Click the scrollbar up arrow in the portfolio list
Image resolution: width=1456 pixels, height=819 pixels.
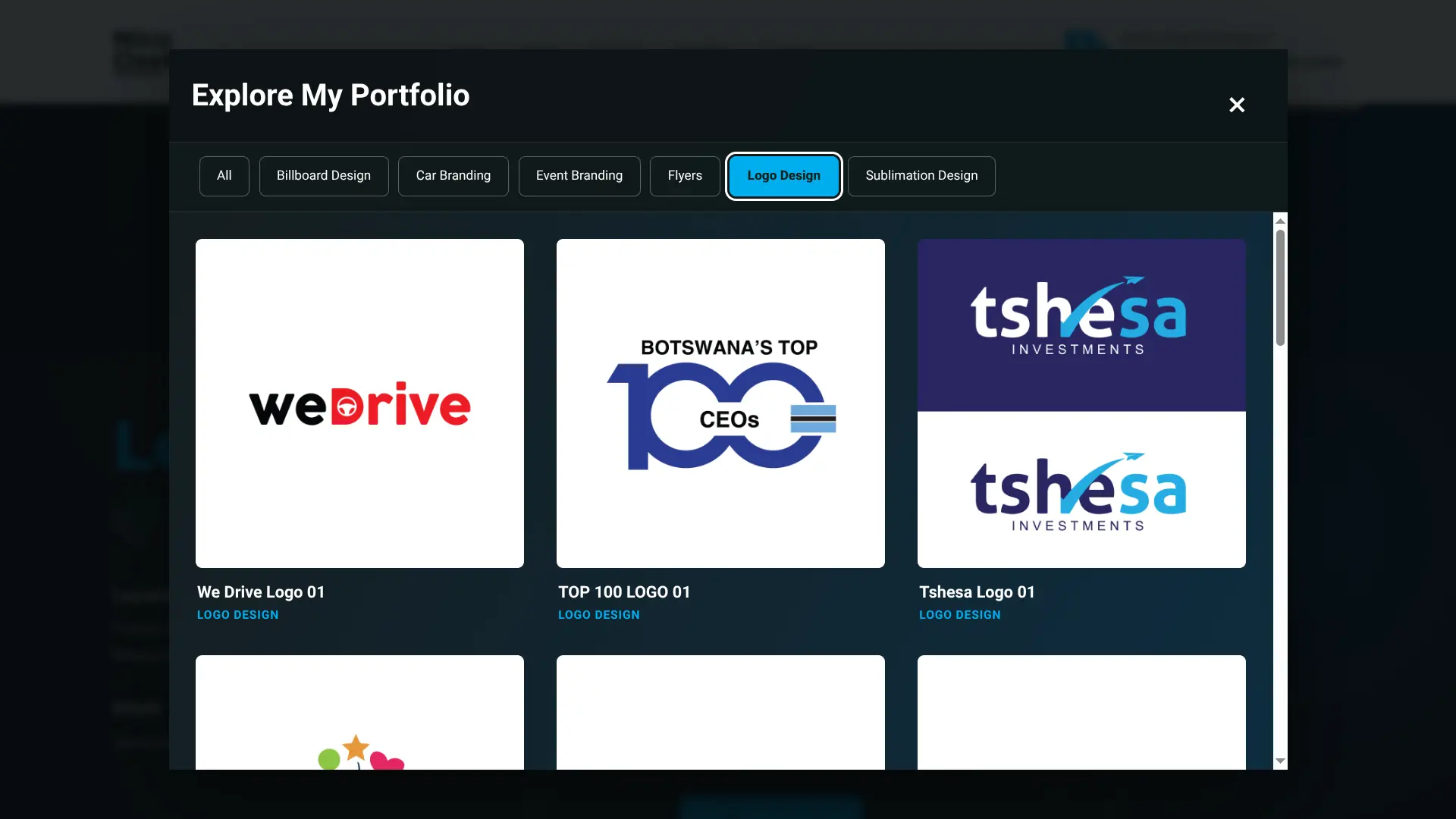1280,221
